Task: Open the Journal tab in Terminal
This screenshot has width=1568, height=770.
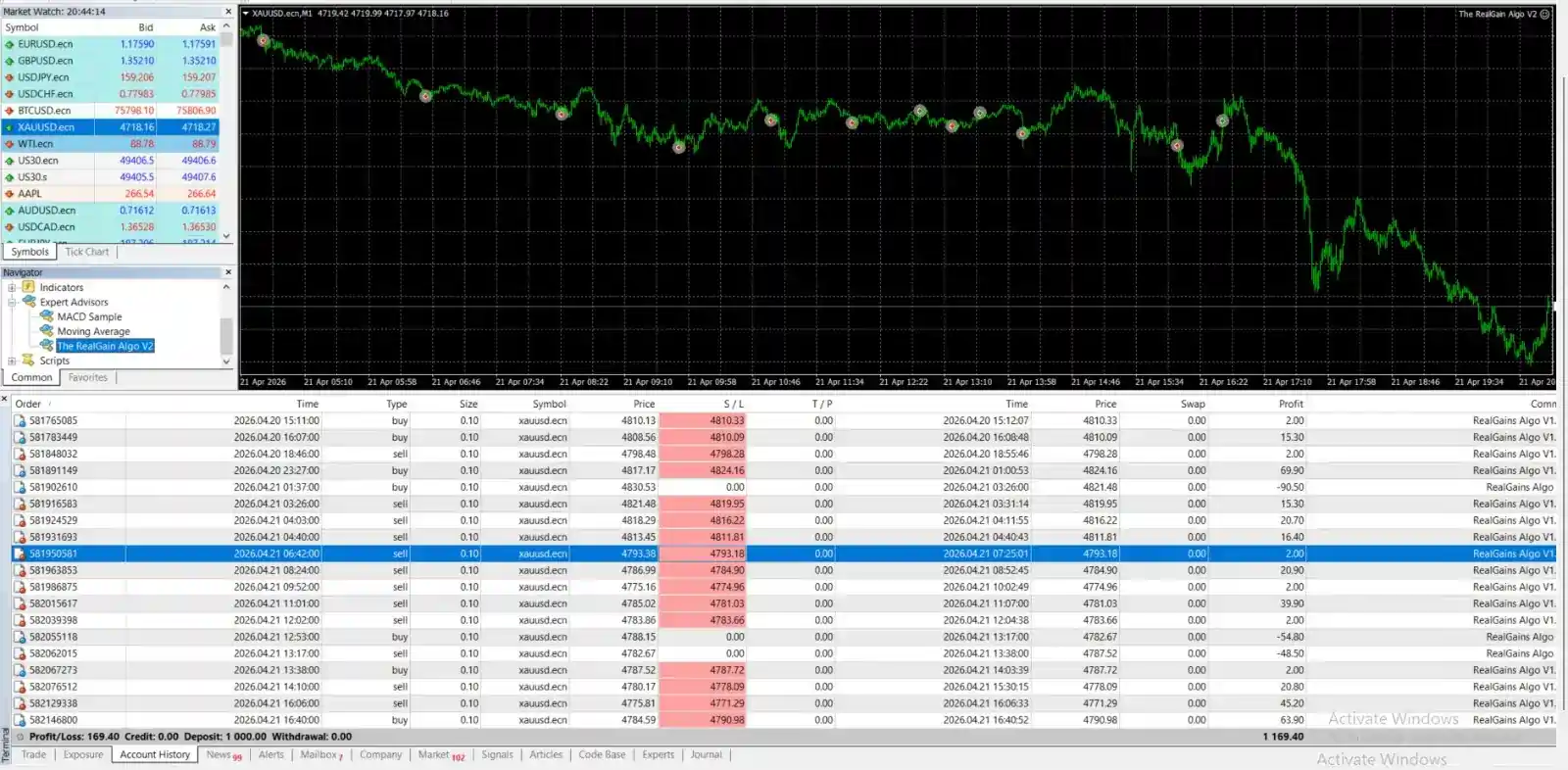Action: pyautogui.click(x=706, y=754)
